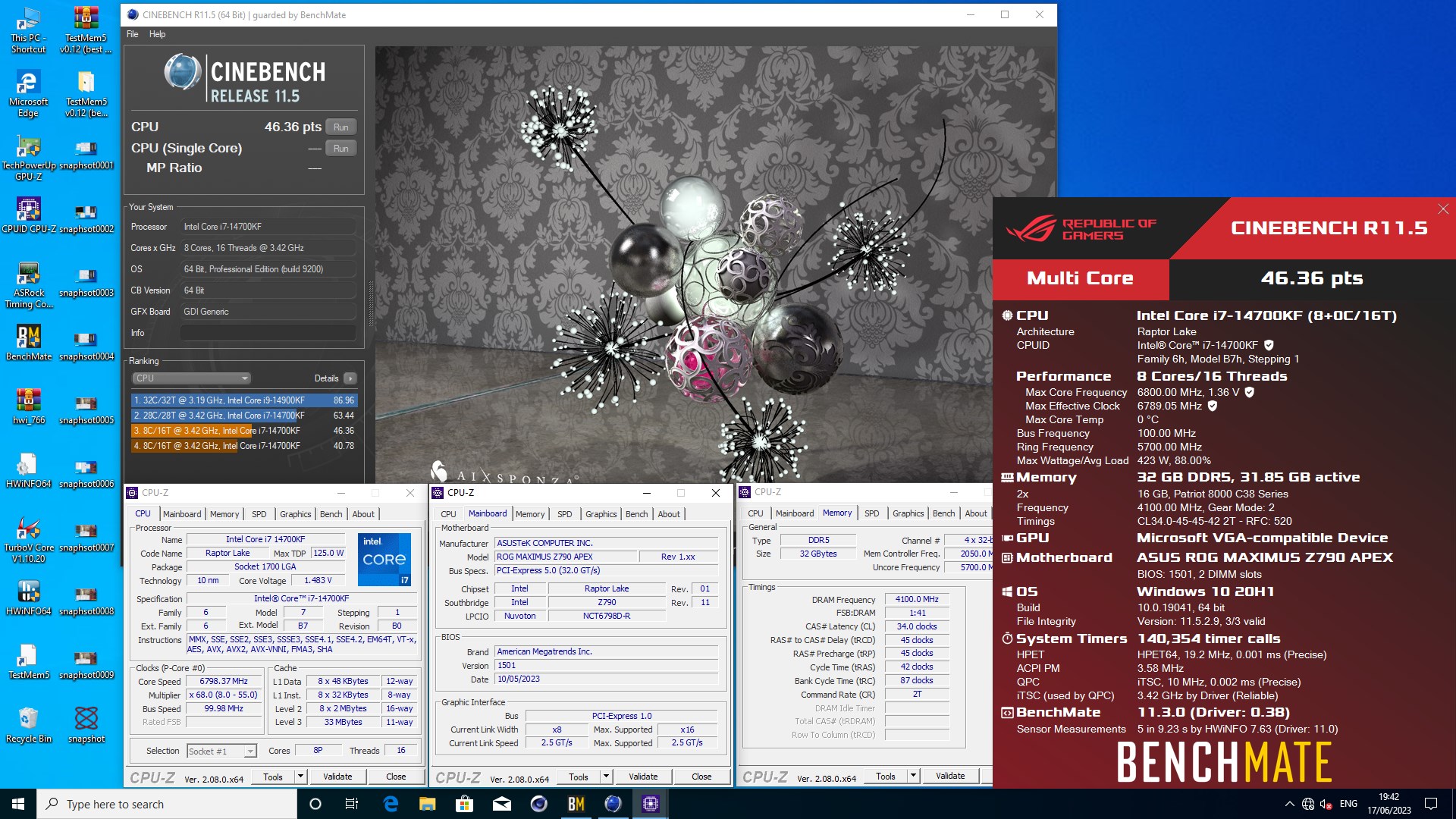Image resolution: width=1456 pixels, height=819 pixels.
Task: Open the CPU ranking dropdown in Cinebench
Action: pyautogui.click(x=191, y=378)
